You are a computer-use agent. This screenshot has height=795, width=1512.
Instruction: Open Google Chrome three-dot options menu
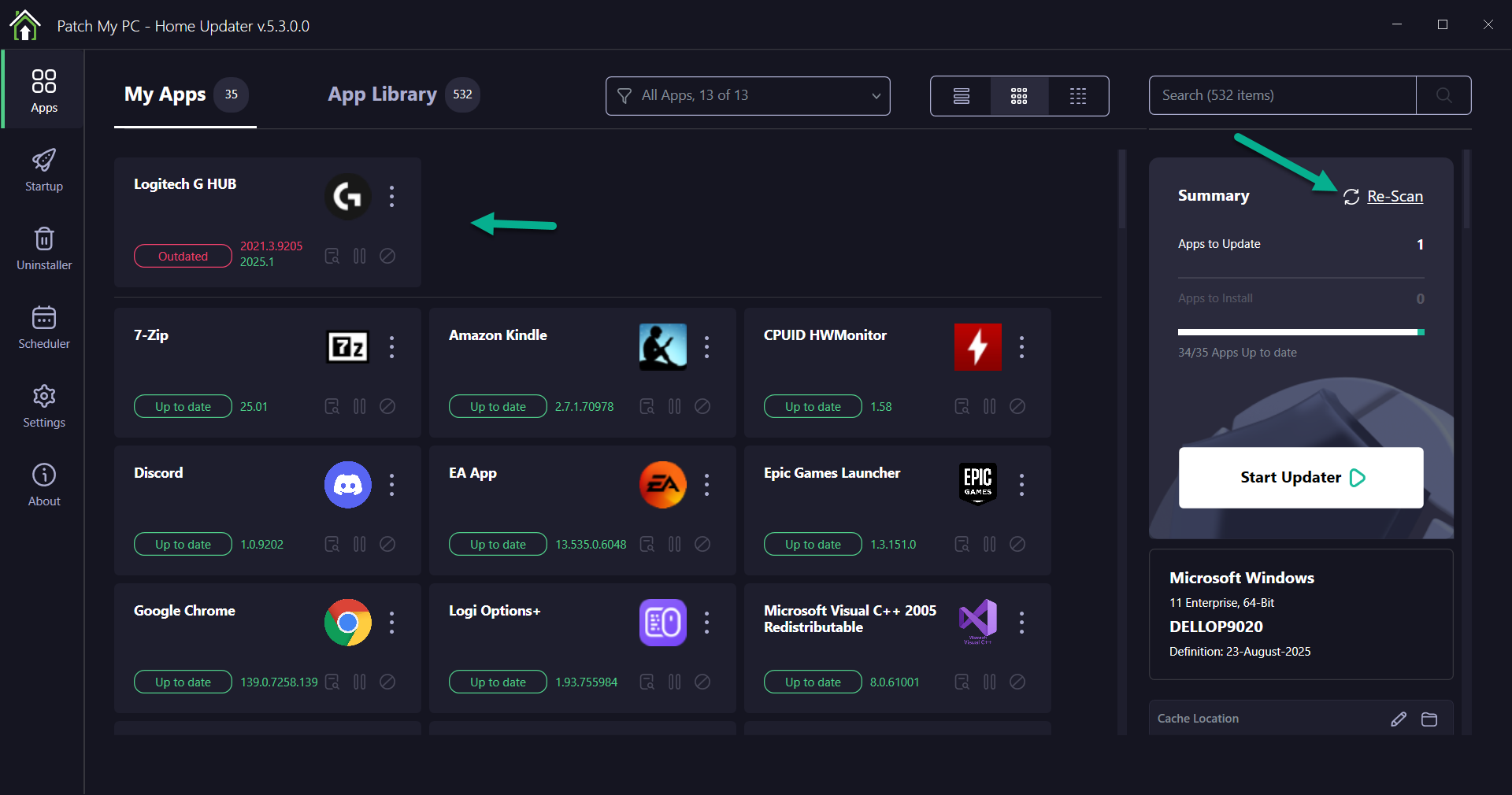391,623
